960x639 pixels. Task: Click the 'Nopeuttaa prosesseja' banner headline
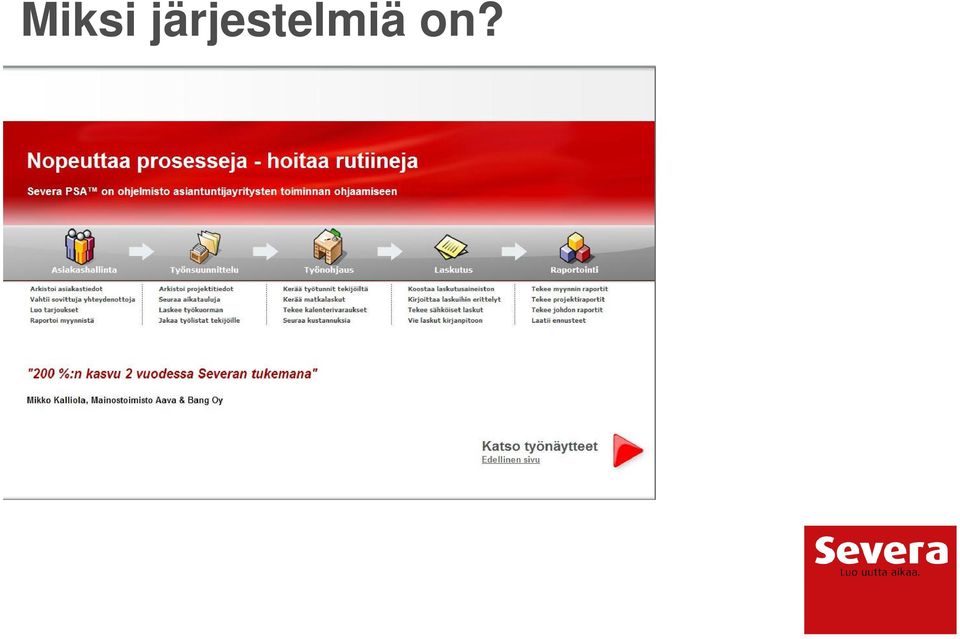pyautogui.click(x=222, y=161)
